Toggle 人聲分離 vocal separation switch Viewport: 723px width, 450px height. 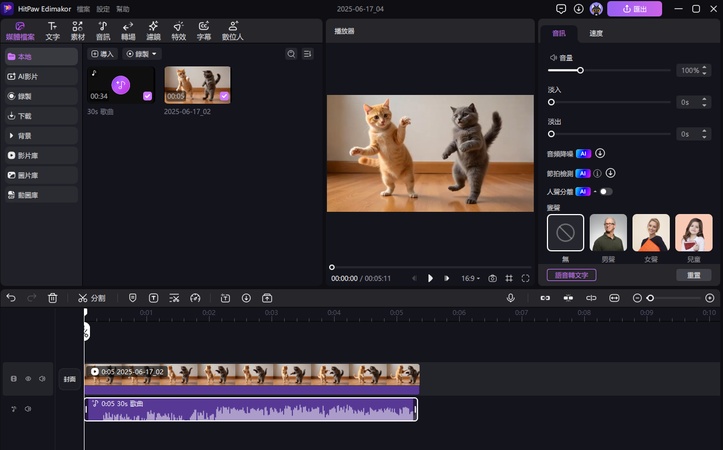click(606, 191)
